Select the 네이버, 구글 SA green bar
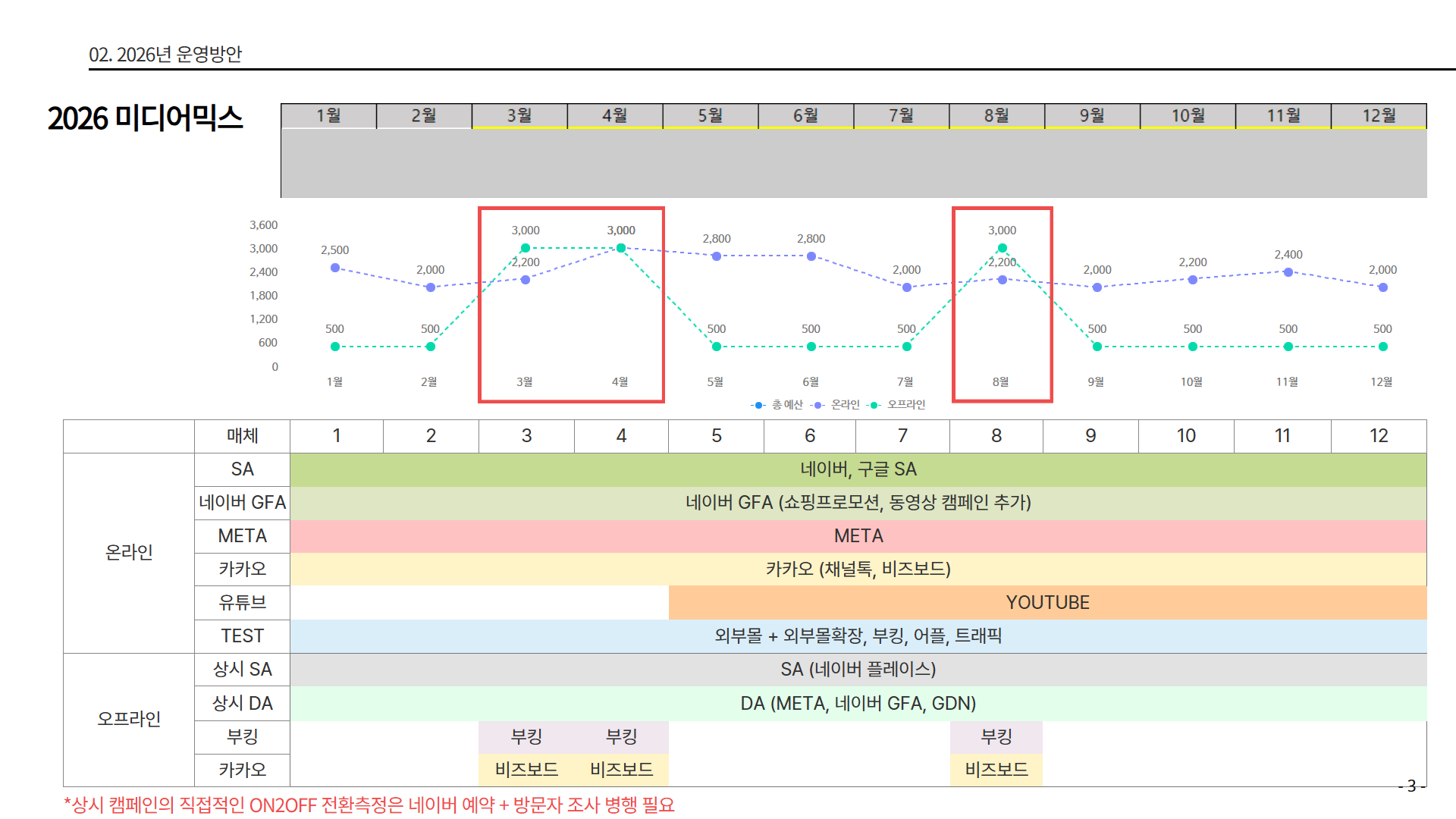 (858, 469)
